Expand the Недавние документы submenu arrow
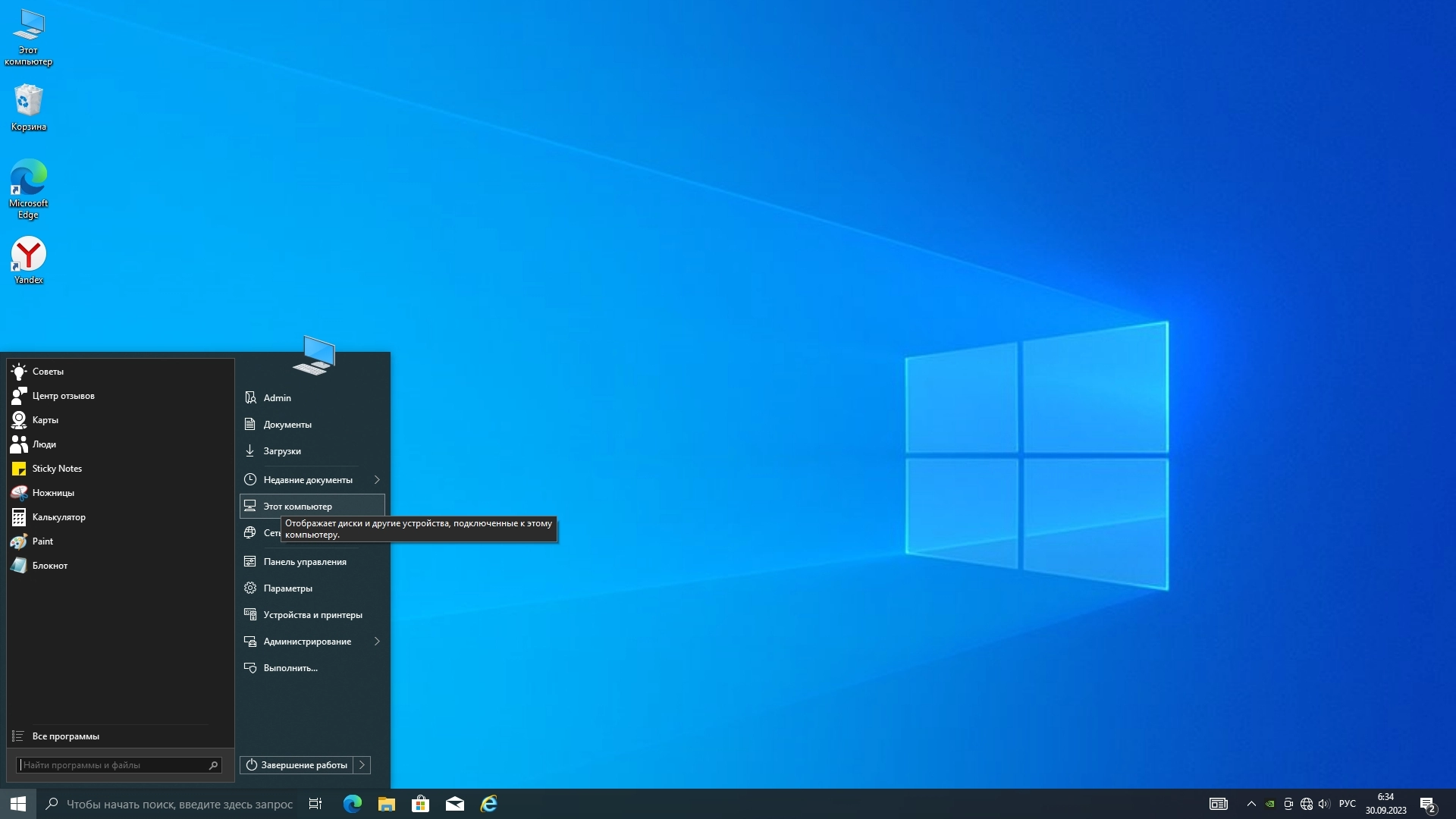The width and height of the screenshot is (1456, 819). [x=377, y=480]
